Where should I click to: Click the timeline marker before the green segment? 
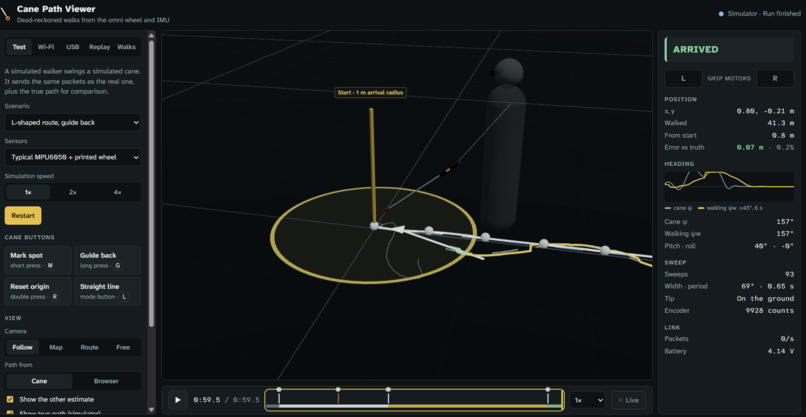tap(547, 396)
